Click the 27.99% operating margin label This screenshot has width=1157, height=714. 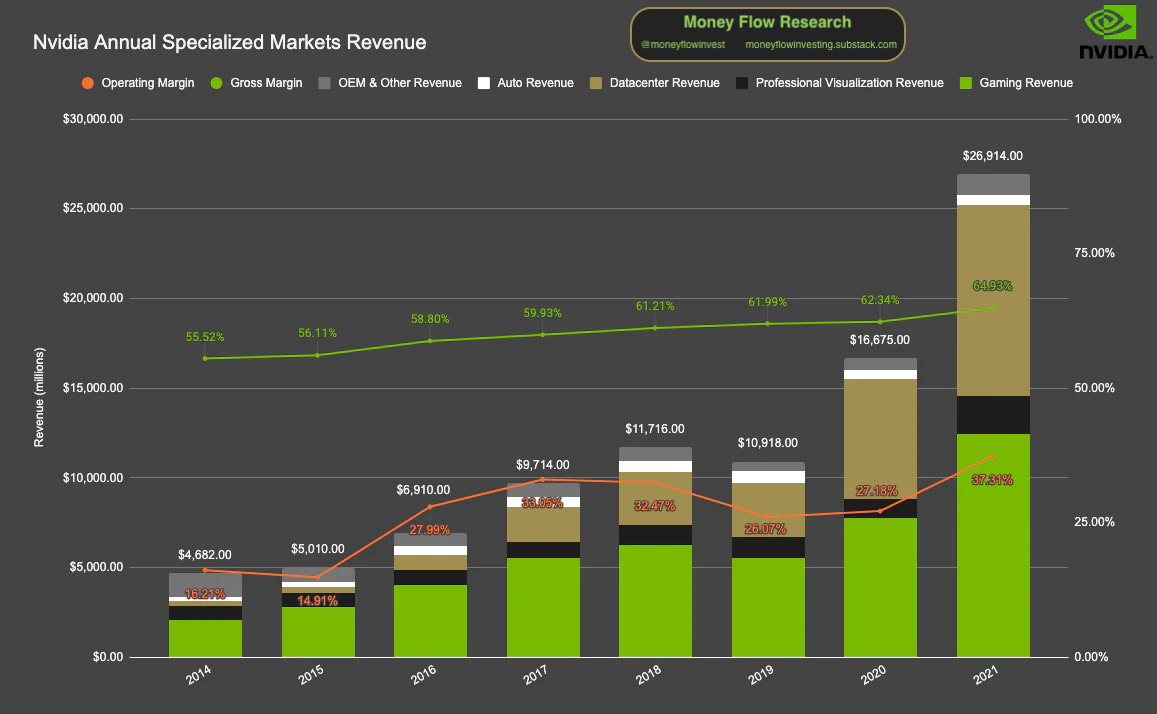429,530
